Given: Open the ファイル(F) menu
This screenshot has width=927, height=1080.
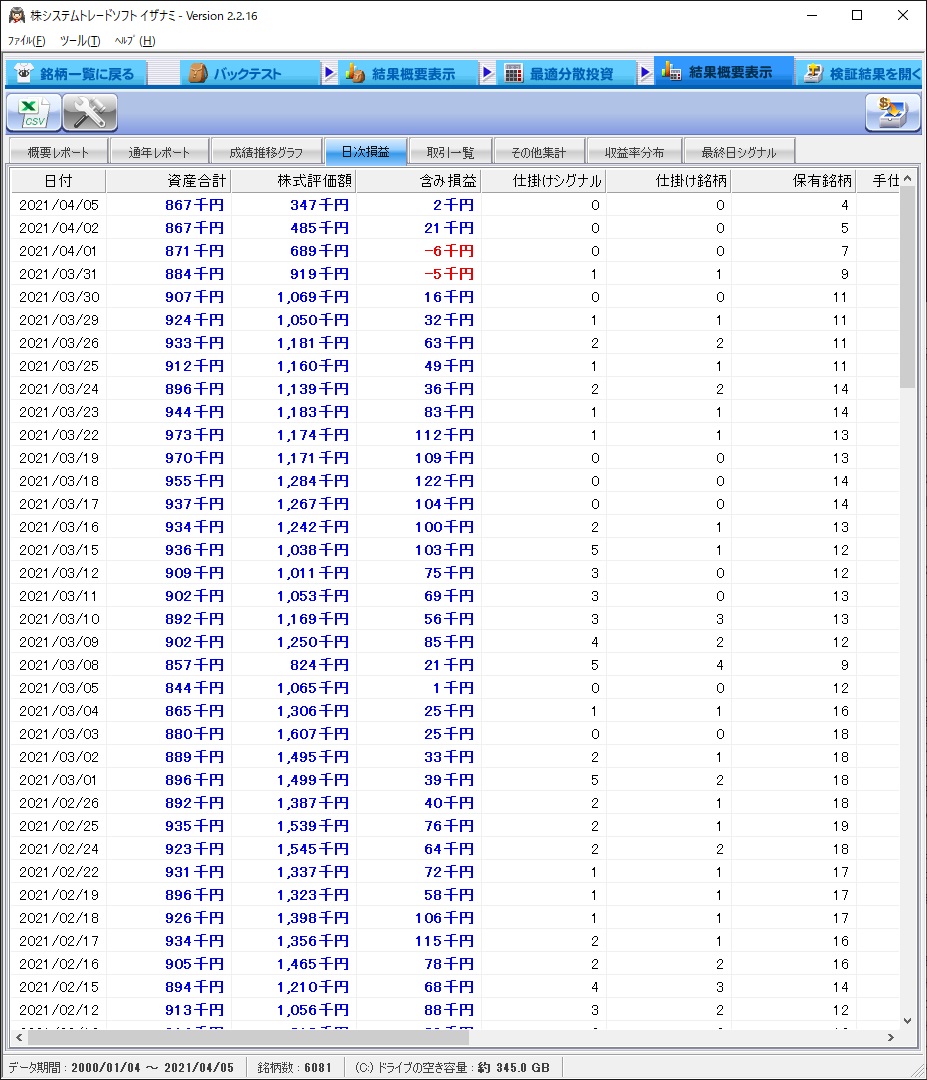Looking at the screenshot, I should point(27,41).
